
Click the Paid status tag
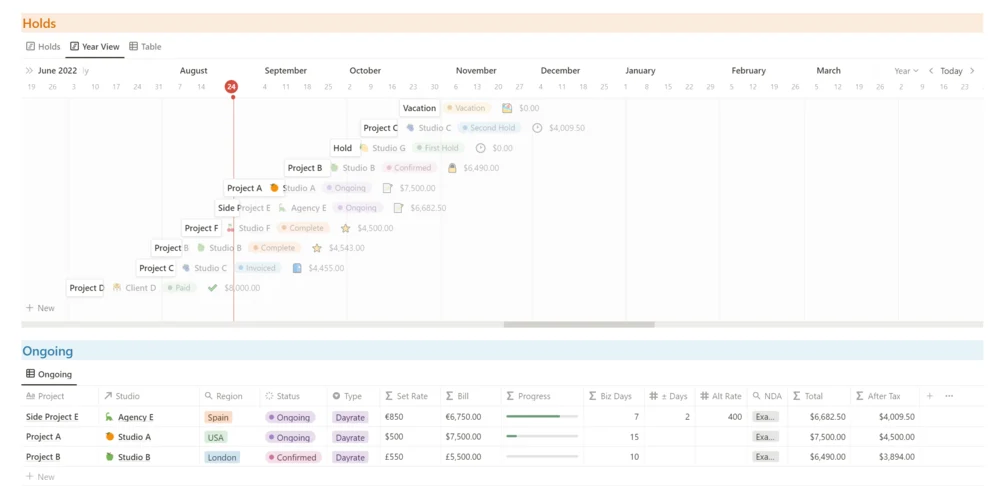(x=179, y=288)
